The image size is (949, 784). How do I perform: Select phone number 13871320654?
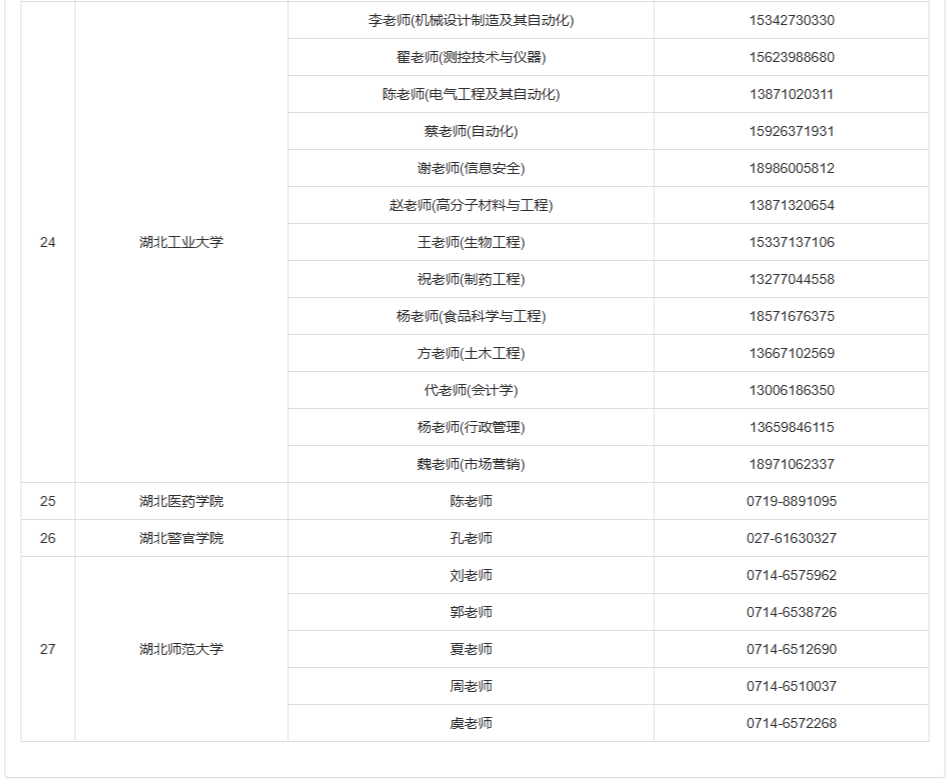(x=792, y=205)
